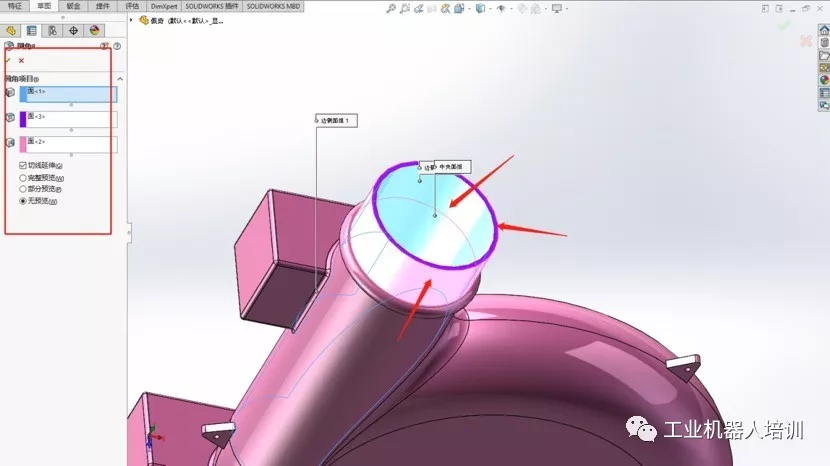
Task: Switch to the SOLIDWORKS MBD tab
Action: (x=273, y=6)
